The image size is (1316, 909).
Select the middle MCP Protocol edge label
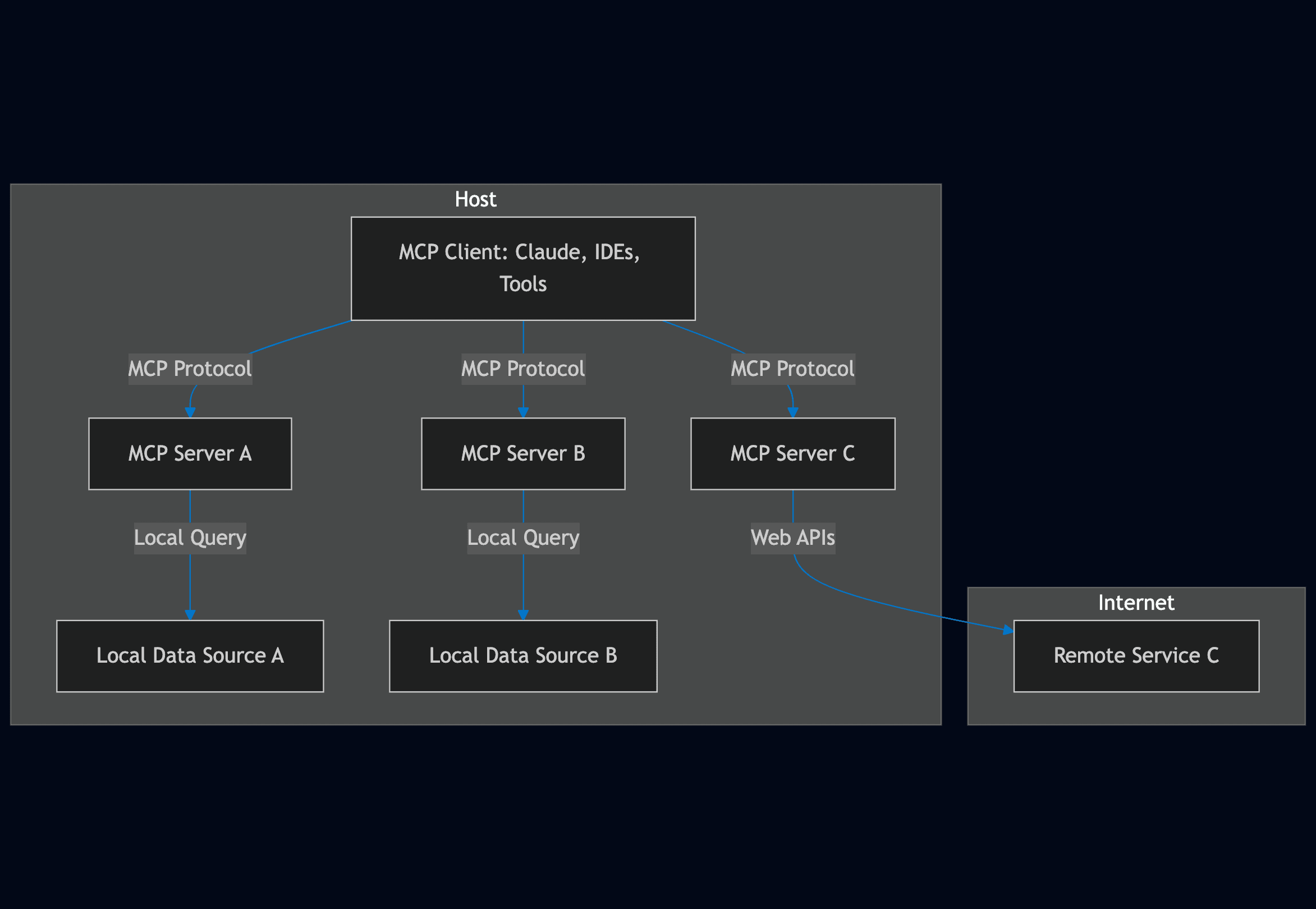click(522, 369)
